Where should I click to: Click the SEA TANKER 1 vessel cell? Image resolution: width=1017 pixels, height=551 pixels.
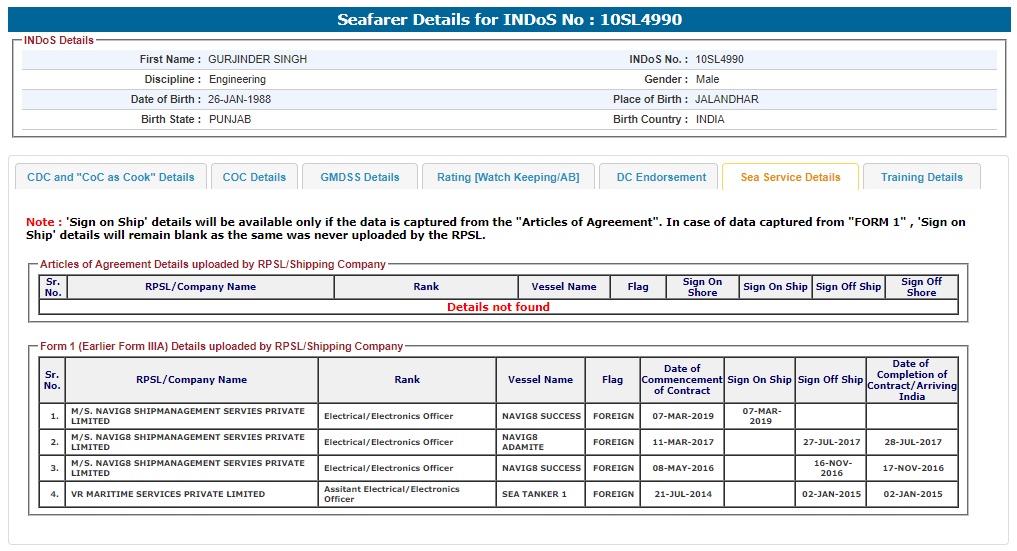[x=534, y=494]
